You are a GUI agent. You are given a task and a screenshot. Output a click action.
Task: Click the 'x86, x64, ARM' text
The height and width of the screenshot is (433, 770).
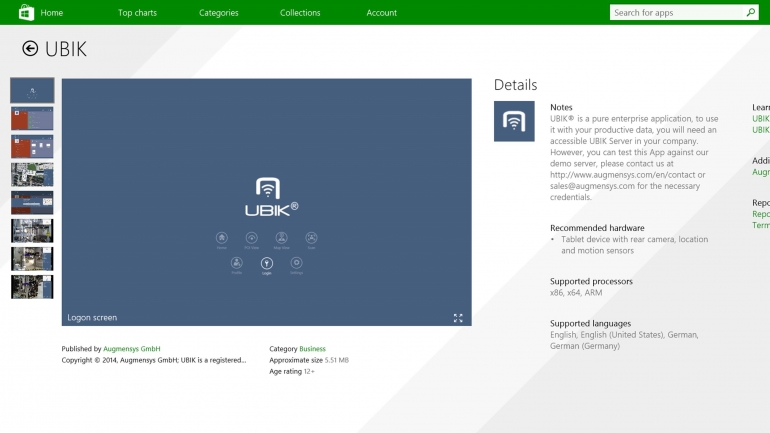point(576,293)
